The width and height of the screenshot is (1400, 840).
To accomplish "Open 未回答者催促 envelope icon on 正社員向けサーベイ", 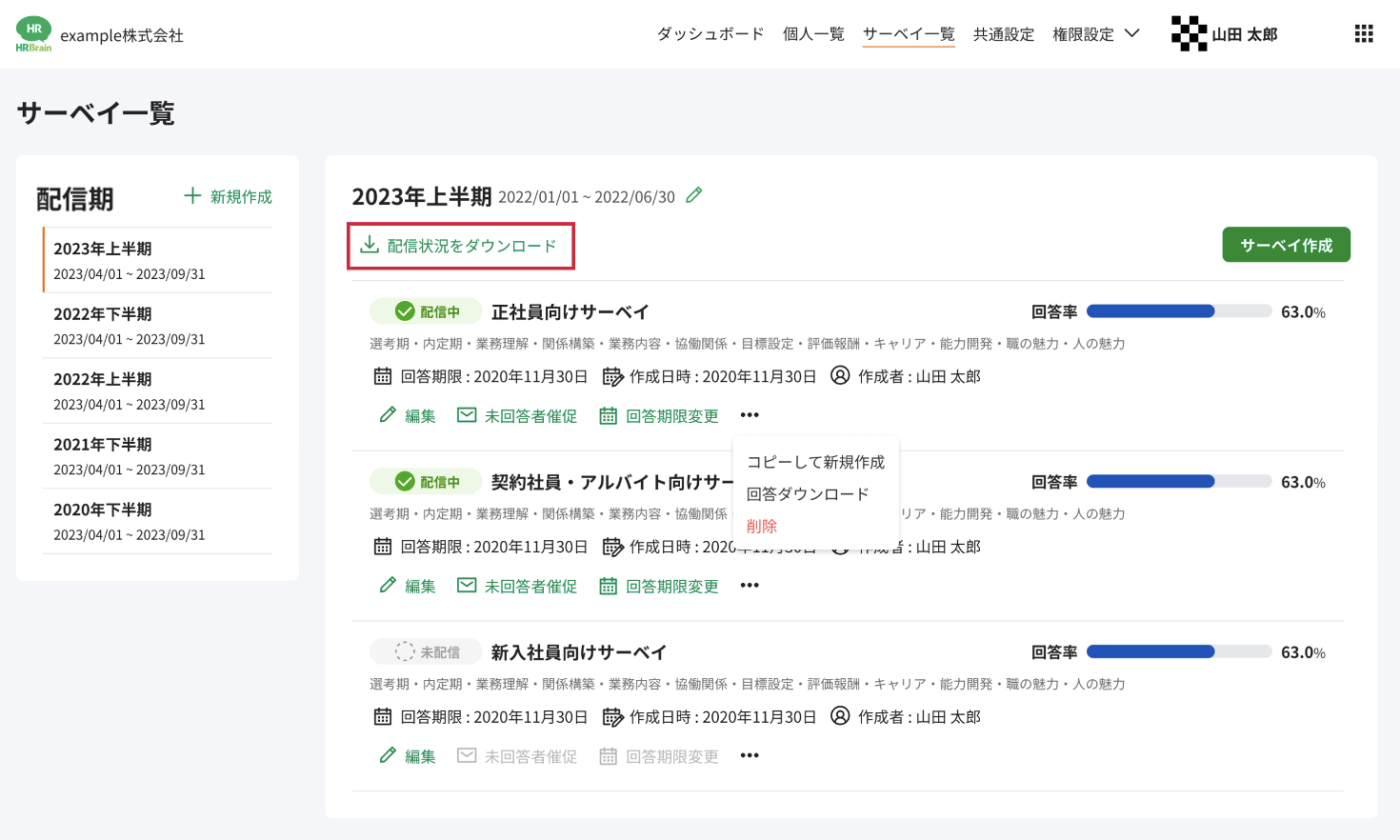I will click(467, 414).
